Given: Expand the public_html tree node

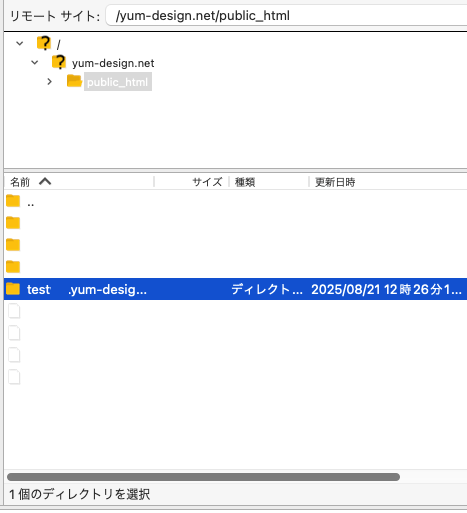Looking at the screenshot, I should [50, 81].
